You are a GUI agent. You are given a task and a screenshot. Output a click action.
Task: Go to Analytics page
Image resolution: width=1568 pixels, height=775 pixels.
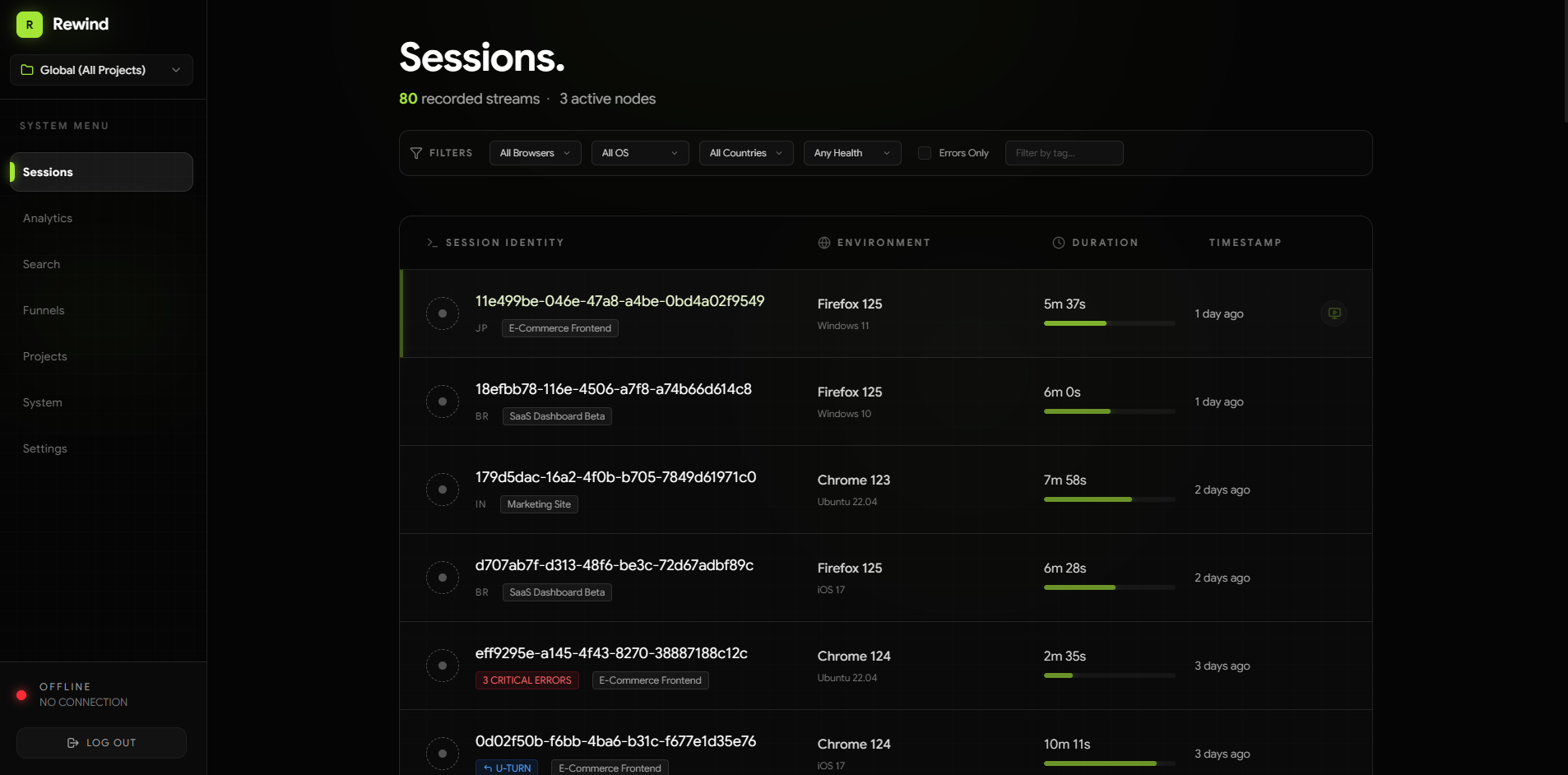48,218
